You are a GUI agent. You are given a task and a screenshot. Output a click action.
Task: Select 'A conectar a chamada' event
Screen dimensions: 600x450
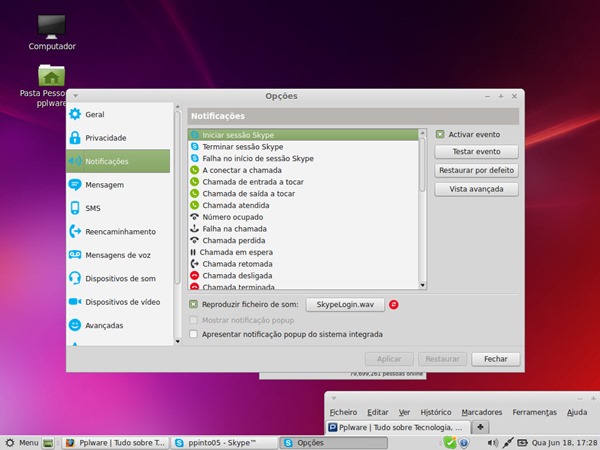(x=303, y=170)
